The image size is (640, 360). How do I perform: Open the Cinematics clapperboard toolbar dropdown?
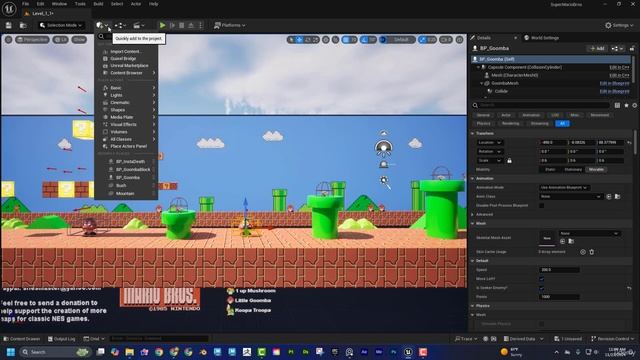point(138,25)
